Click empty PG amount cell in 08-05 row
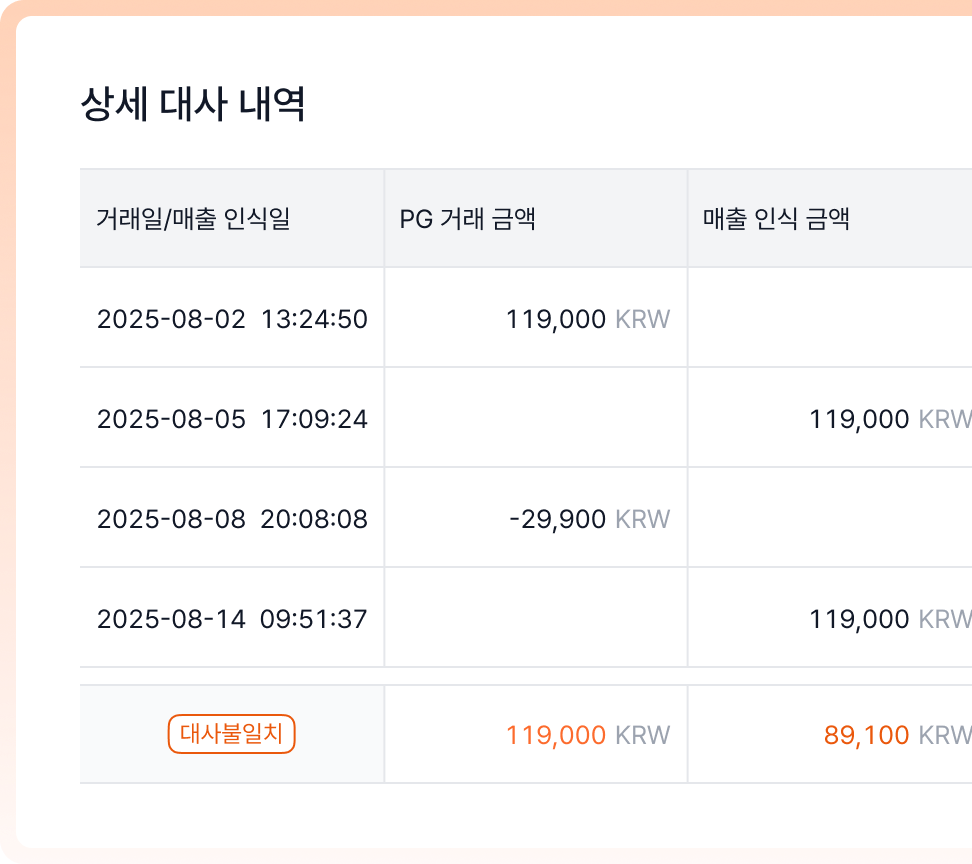 tap(536, 417)
